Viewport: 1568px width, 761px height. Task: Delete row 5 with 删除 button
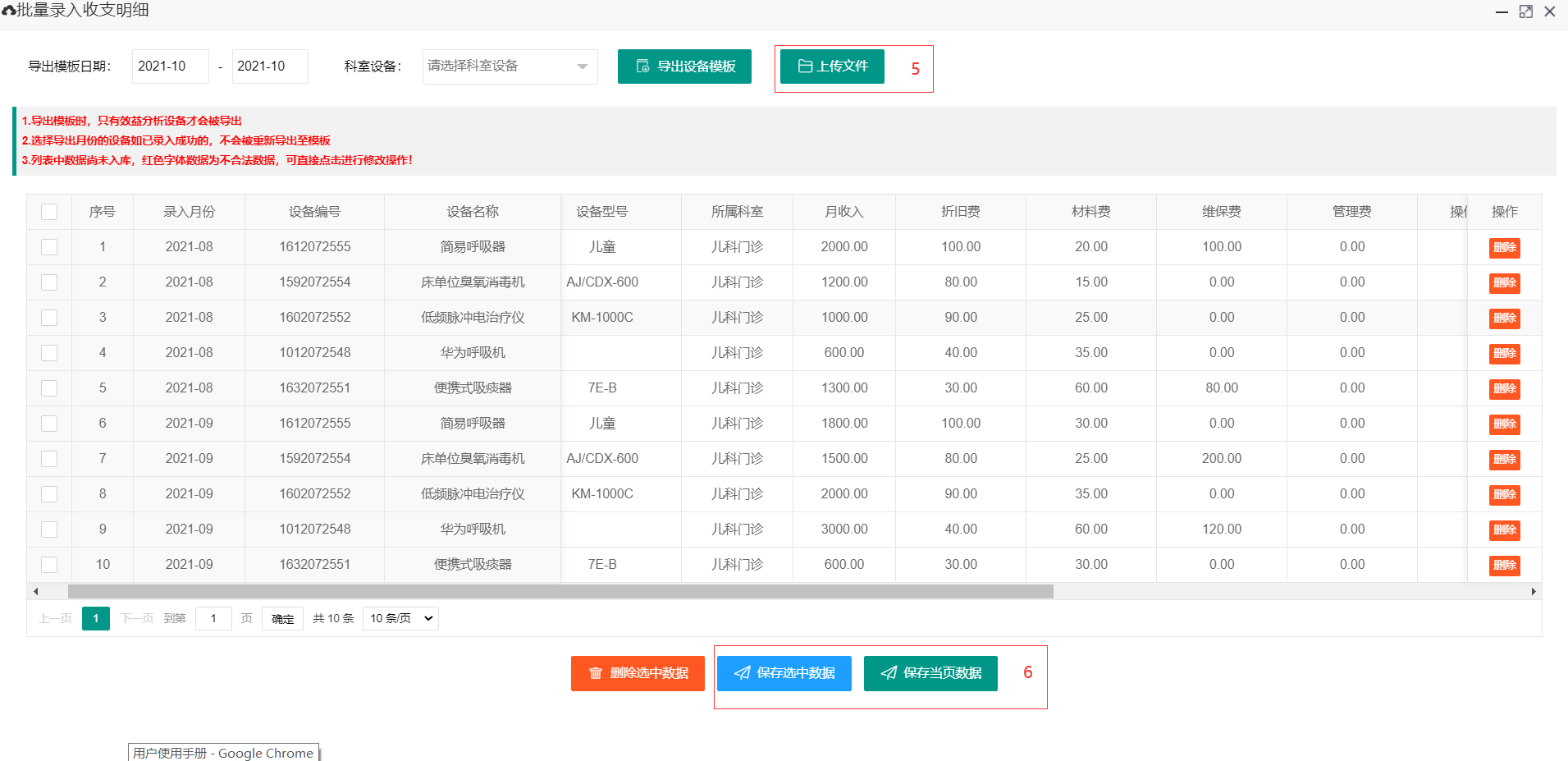[x=1504, y=389]
